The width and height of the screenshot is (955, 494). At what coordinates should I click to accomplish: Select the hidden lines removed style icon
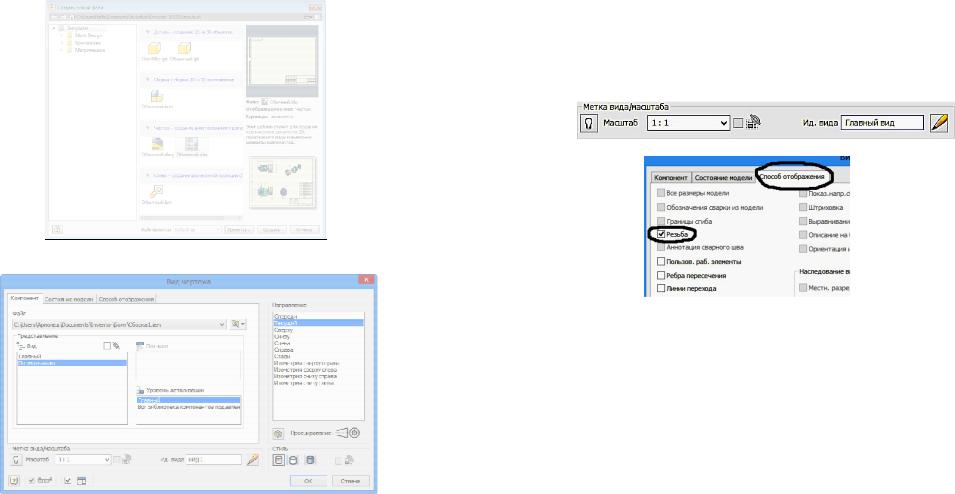(x=293, y=460)
